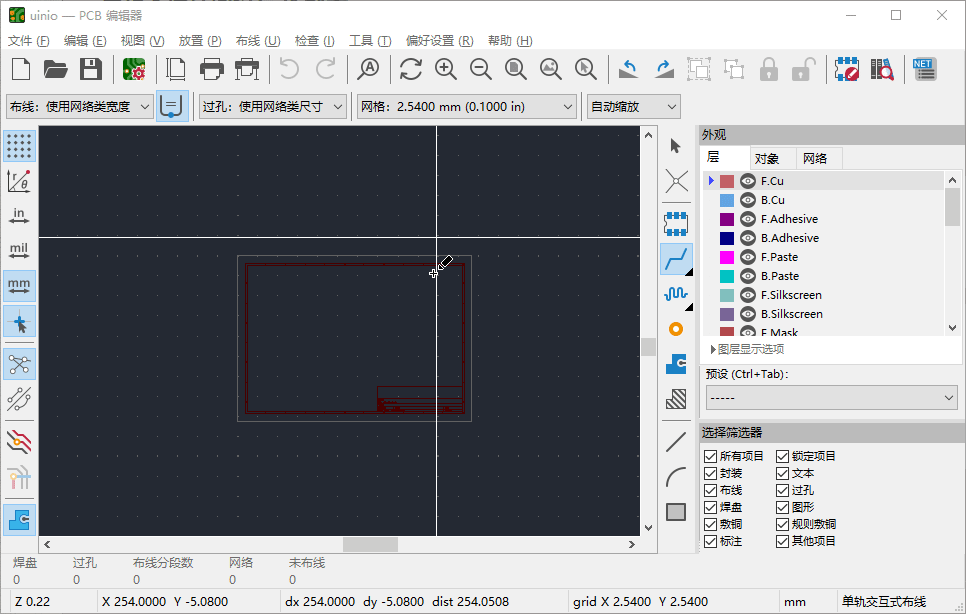
Task: Switch to the 对象 tab
Action: pos(767,158)
